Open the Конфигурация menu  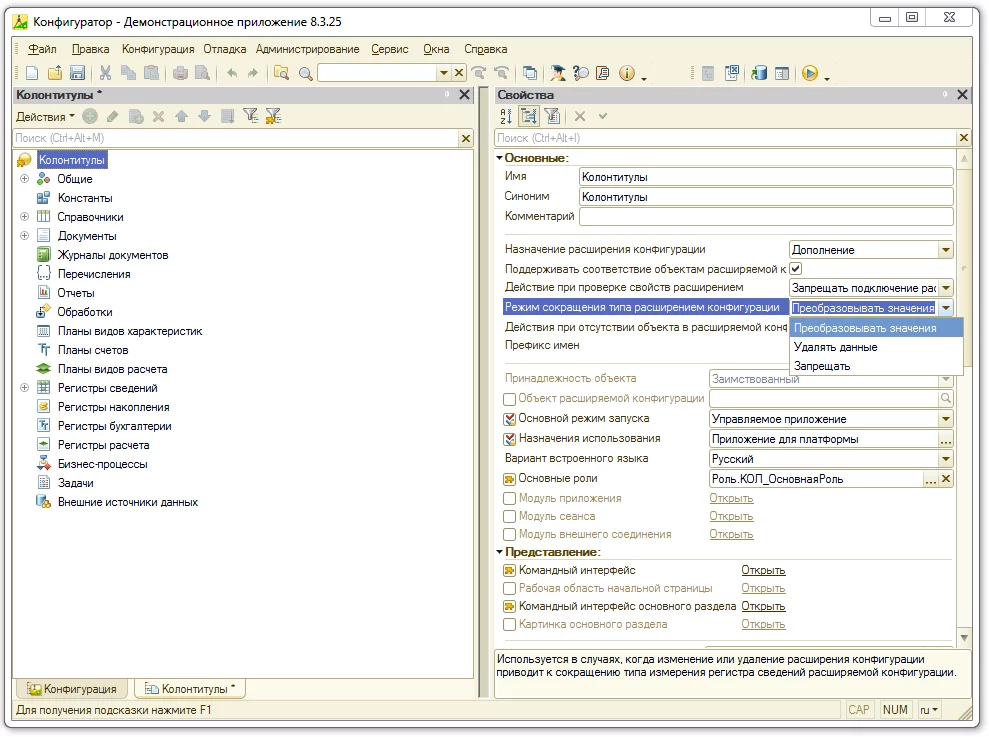pos(158,49)
